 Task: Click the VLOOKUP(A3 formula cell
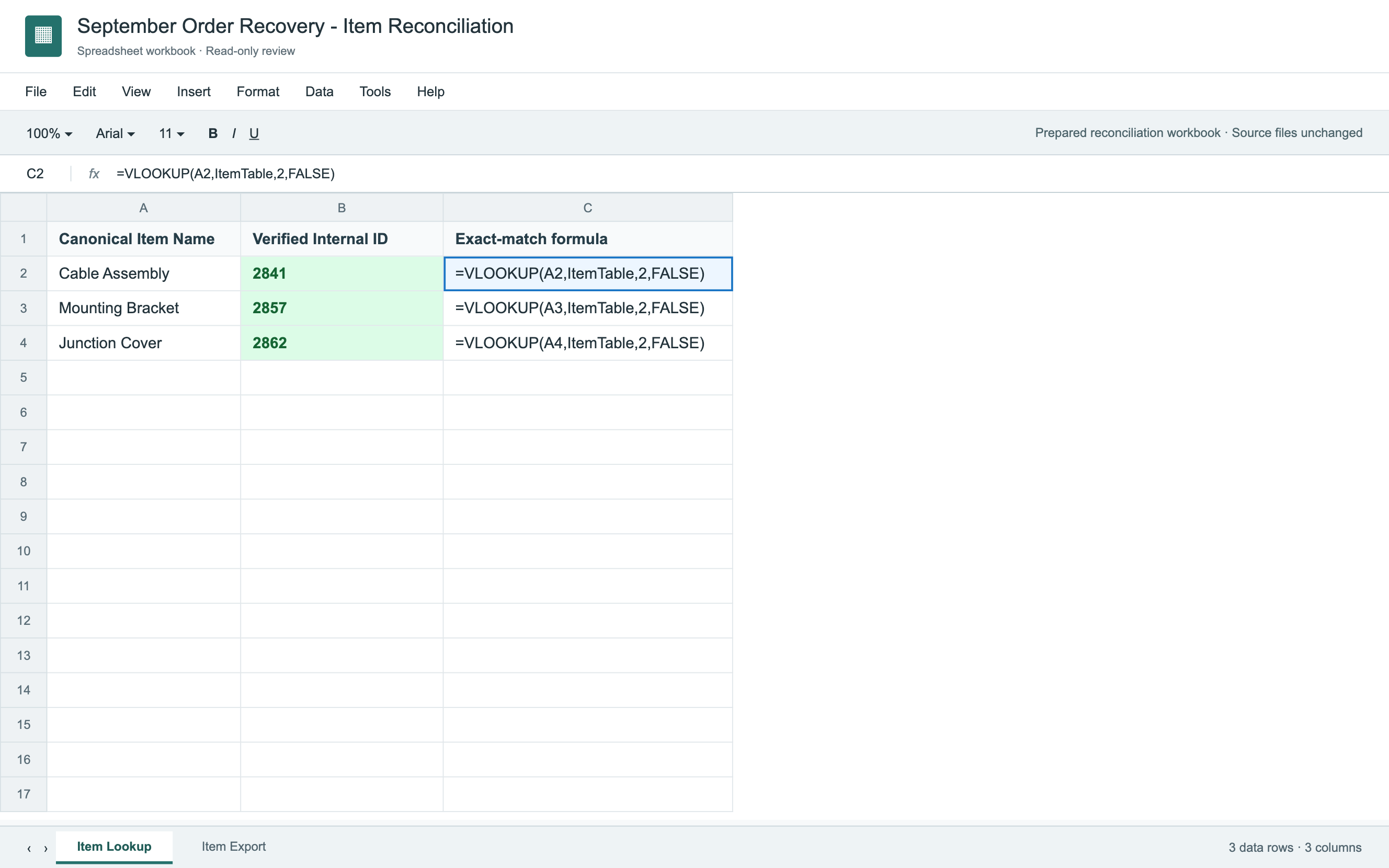tap(588, 309)
